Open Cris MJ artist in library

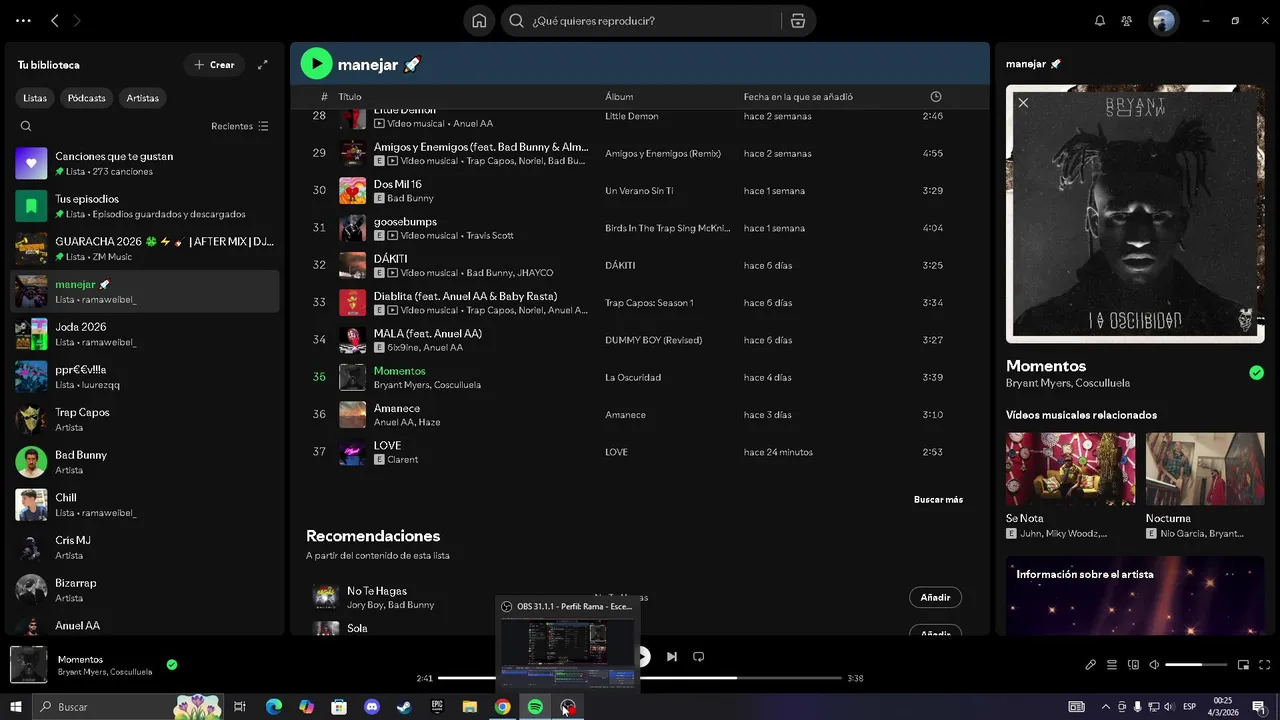pos(145,547)
